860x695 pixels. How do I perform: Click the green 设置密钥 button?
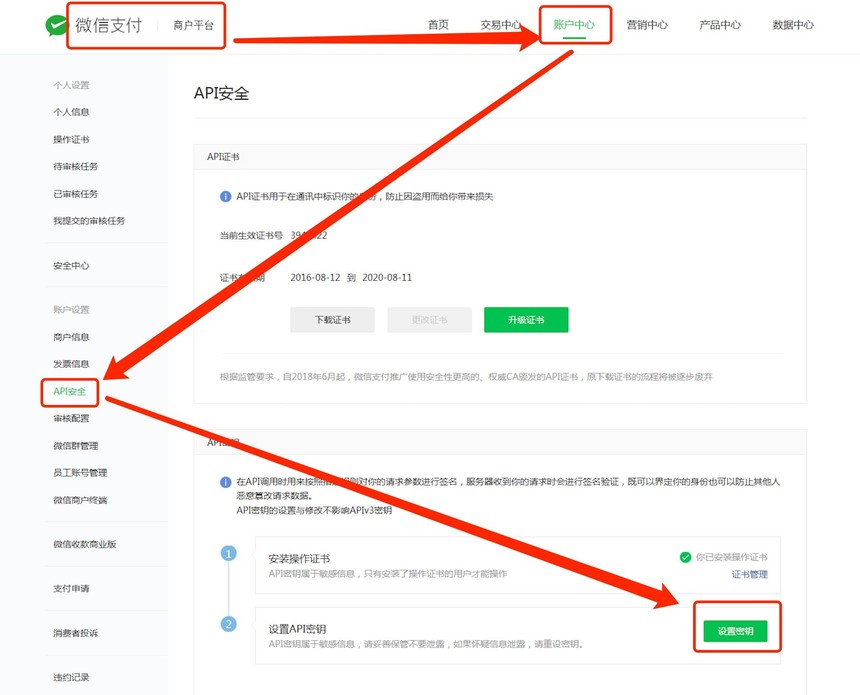735,631
